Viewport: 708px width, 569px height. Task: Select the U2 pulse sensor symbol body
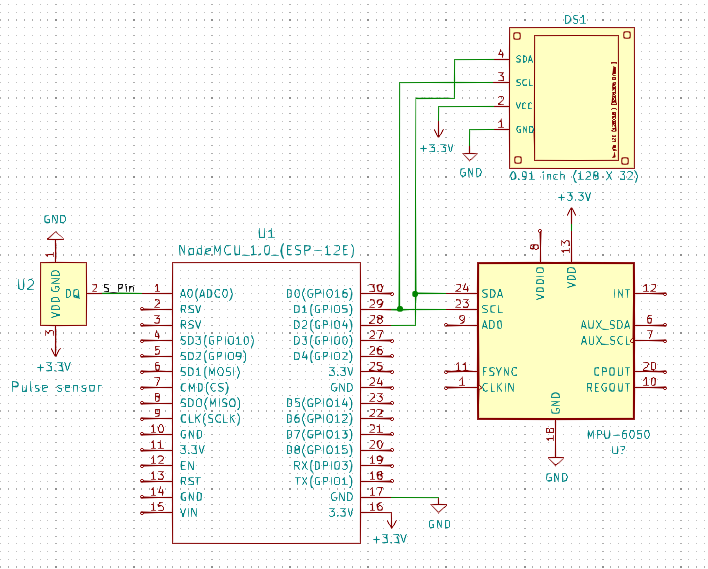[63, 294]
